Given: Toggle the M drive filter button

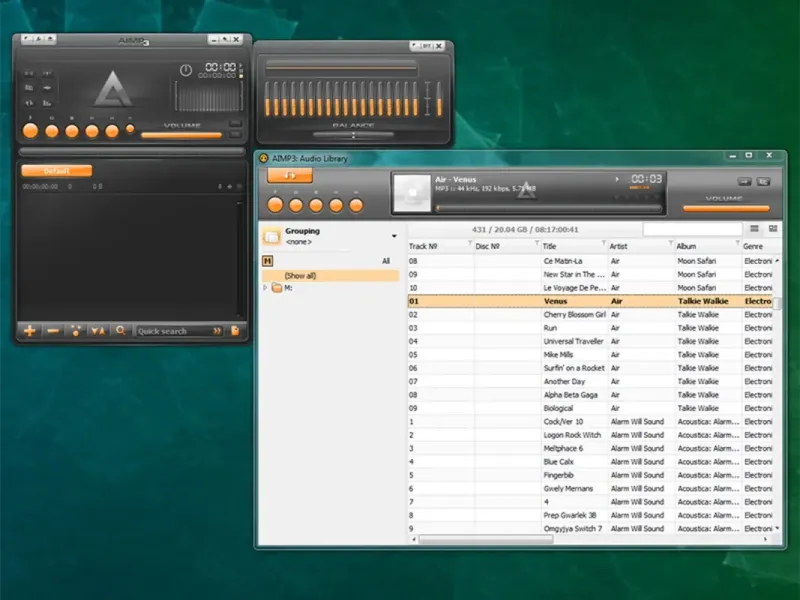Looking at the screenshot, I should 268,261.
